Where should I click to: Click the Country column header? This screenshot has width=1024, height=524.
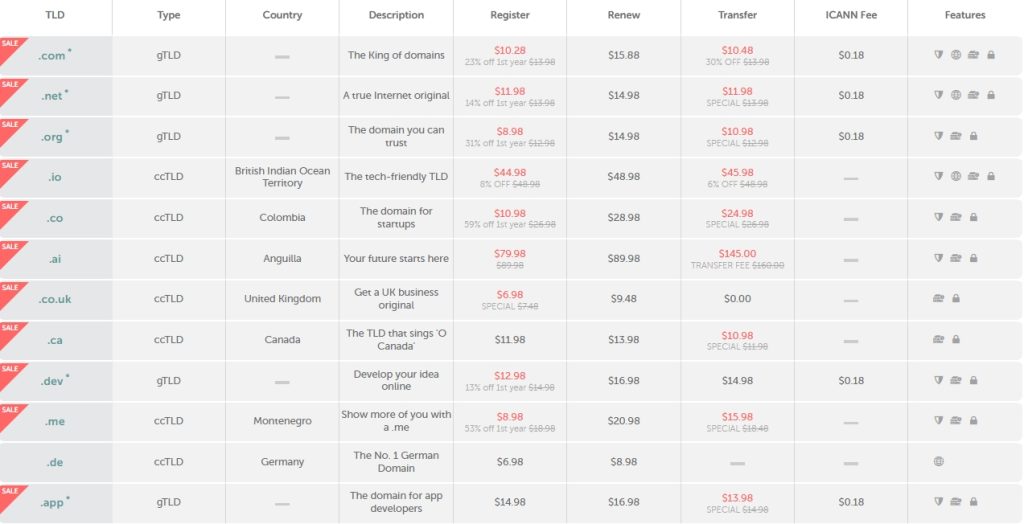(x=282, y=15)
